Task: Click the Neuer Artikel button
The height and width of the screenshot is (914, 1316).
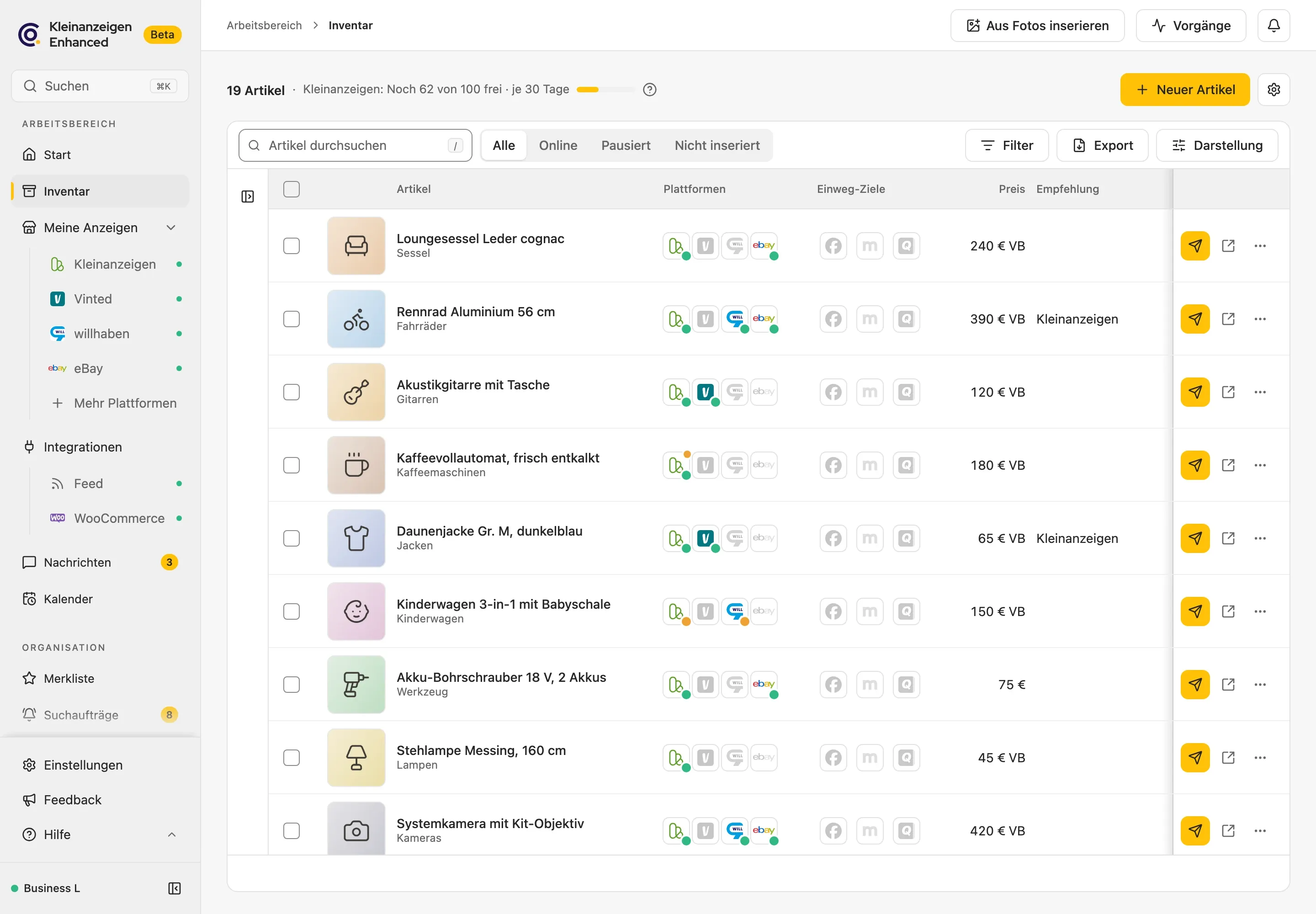Action: (x=1184, y=89)
